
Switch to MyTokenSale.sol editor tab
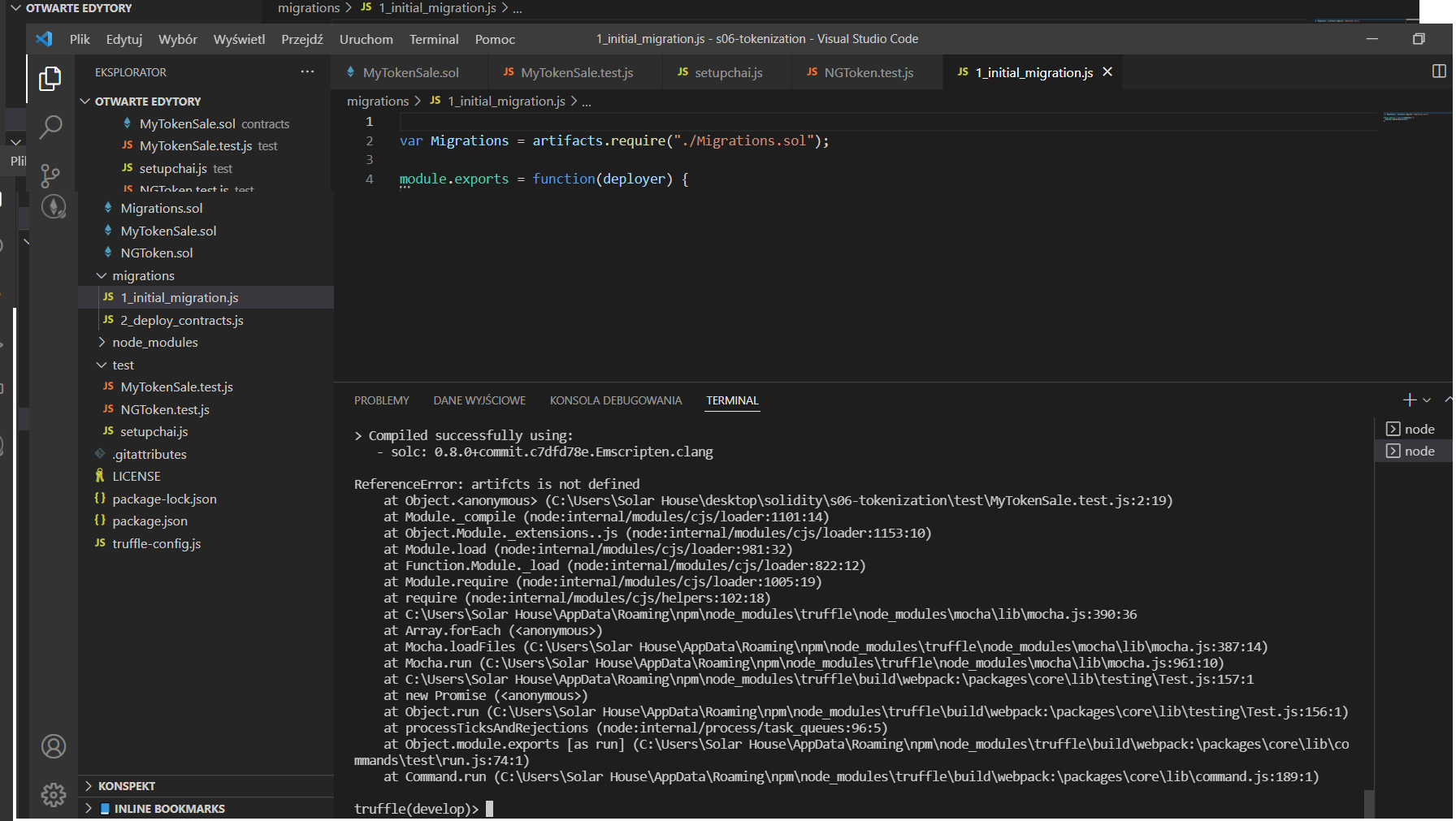pos(409,72)
